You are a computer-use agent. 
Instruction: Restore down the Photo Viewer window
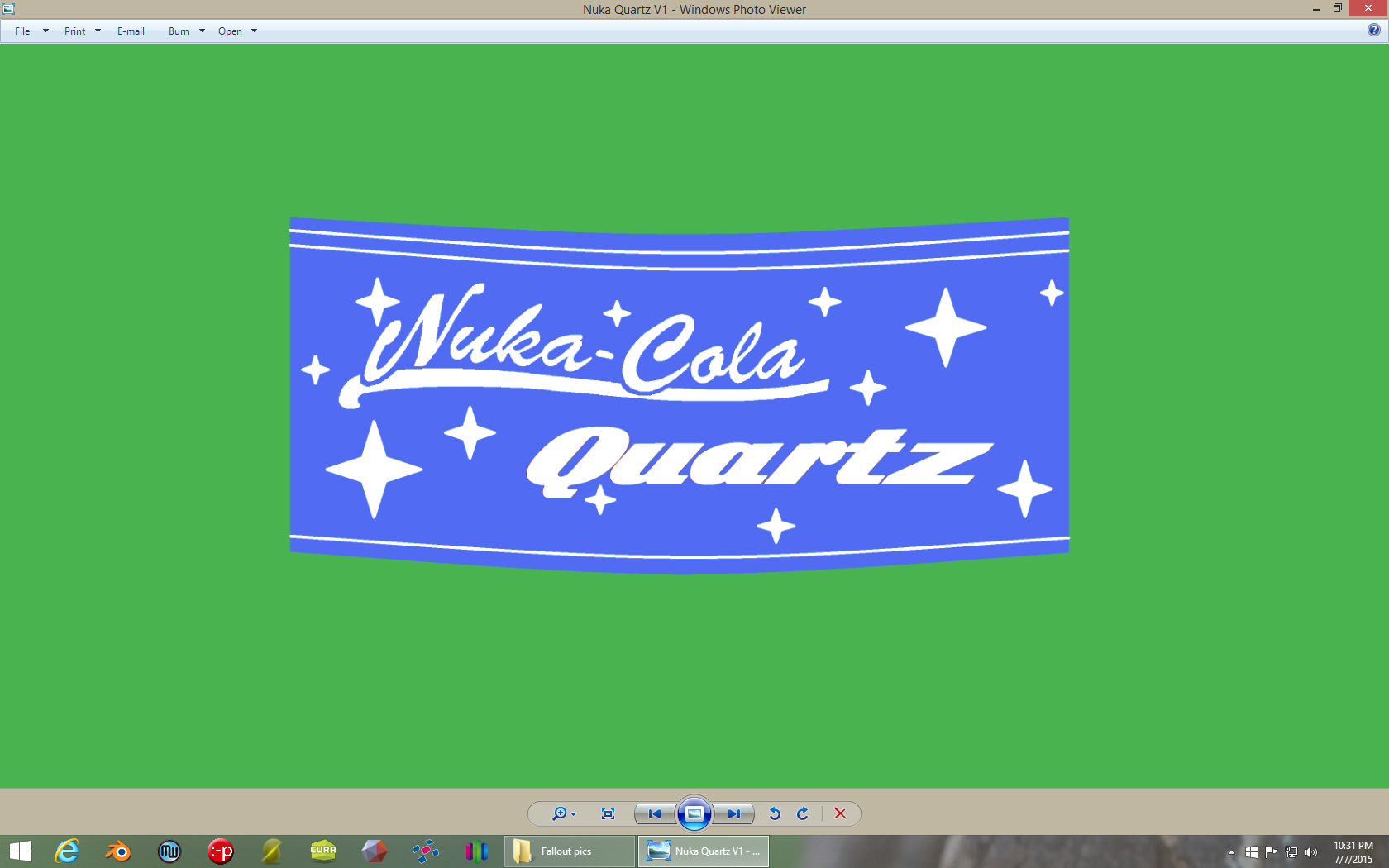coord(1338,8)
